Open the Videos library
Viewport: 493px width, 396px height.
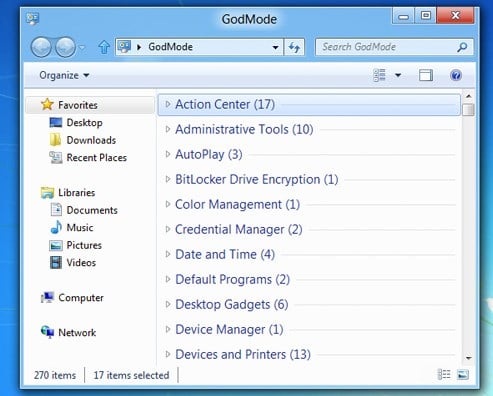pyautogui.click(x=81, y=263)
